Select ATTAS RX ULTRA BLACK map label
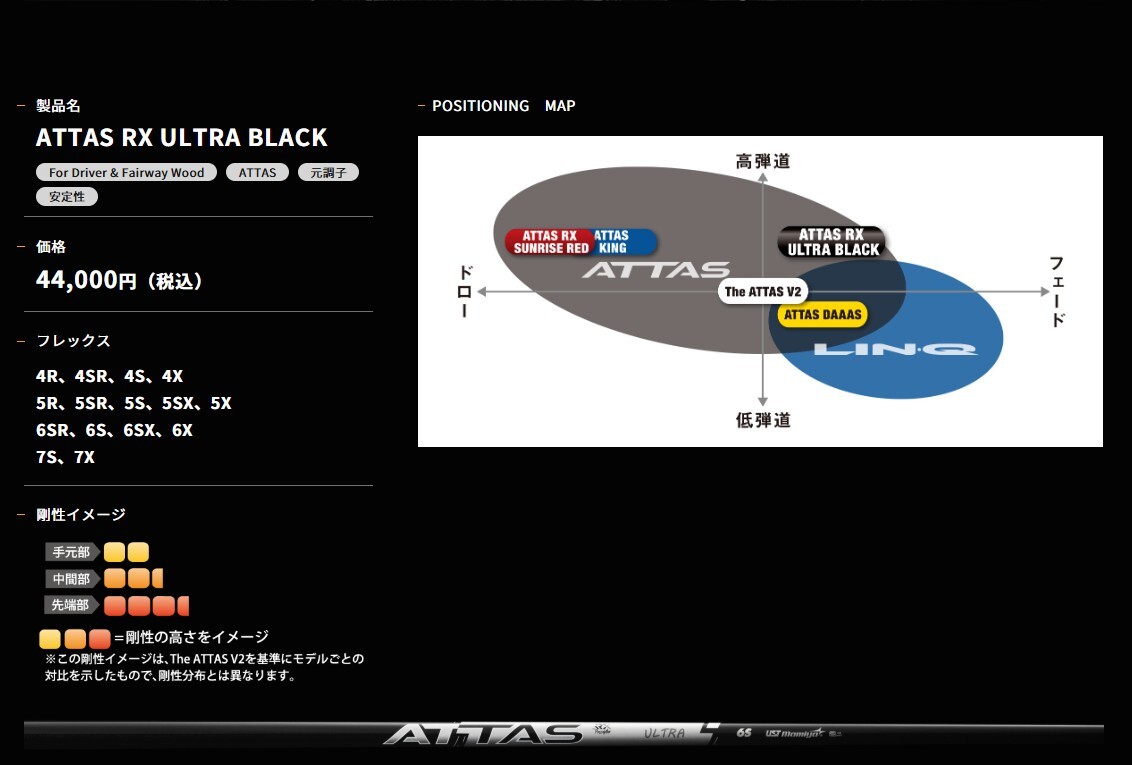Image resolution: width=1132 pixels, height=765 pixels. coord(832,242)
